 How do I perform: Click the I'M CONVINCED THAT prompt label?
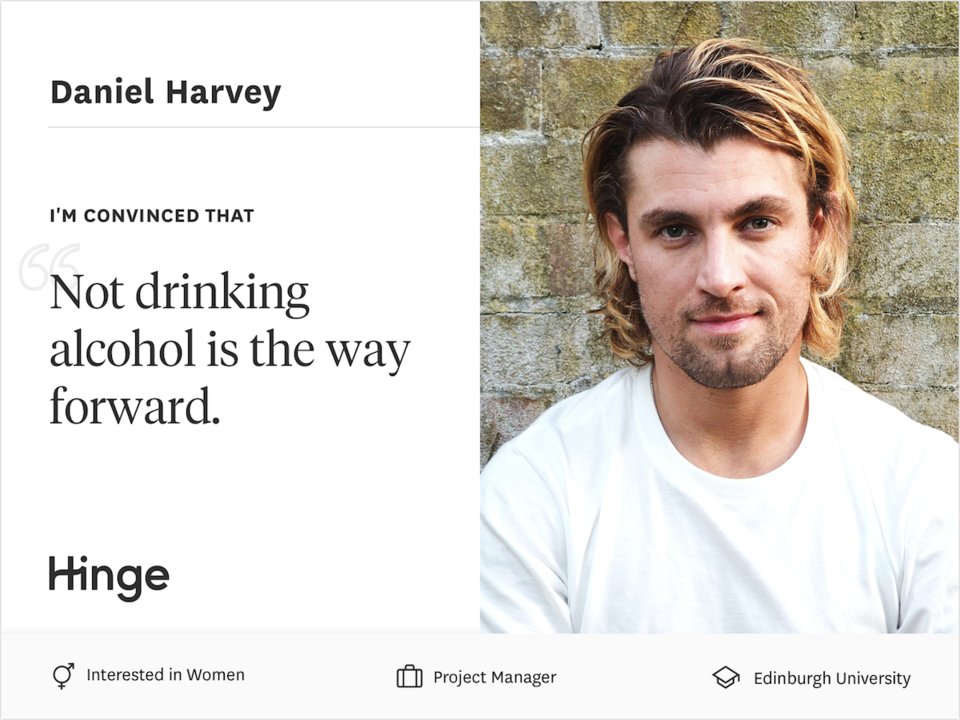pyautogui.click(x=152, y=216)
